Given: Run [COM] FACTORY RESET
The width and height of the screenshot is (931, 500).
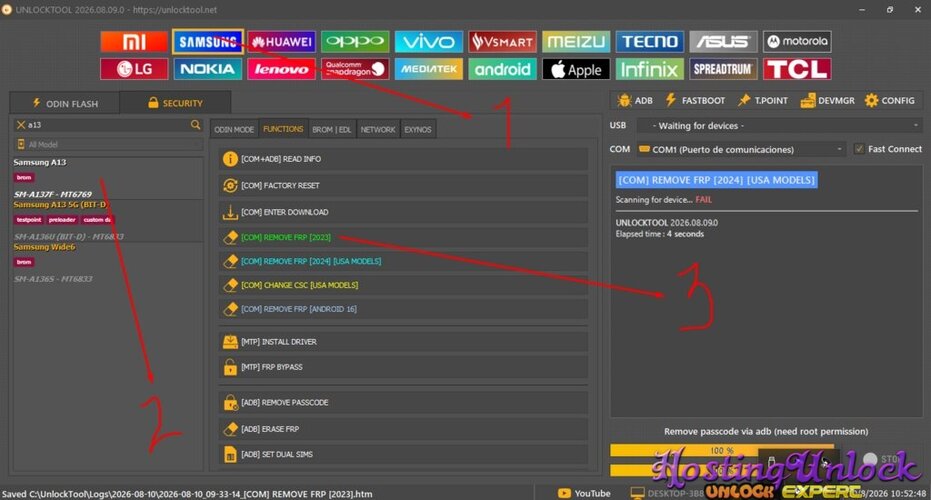Looking at the screenshot, I should (403, 185).
